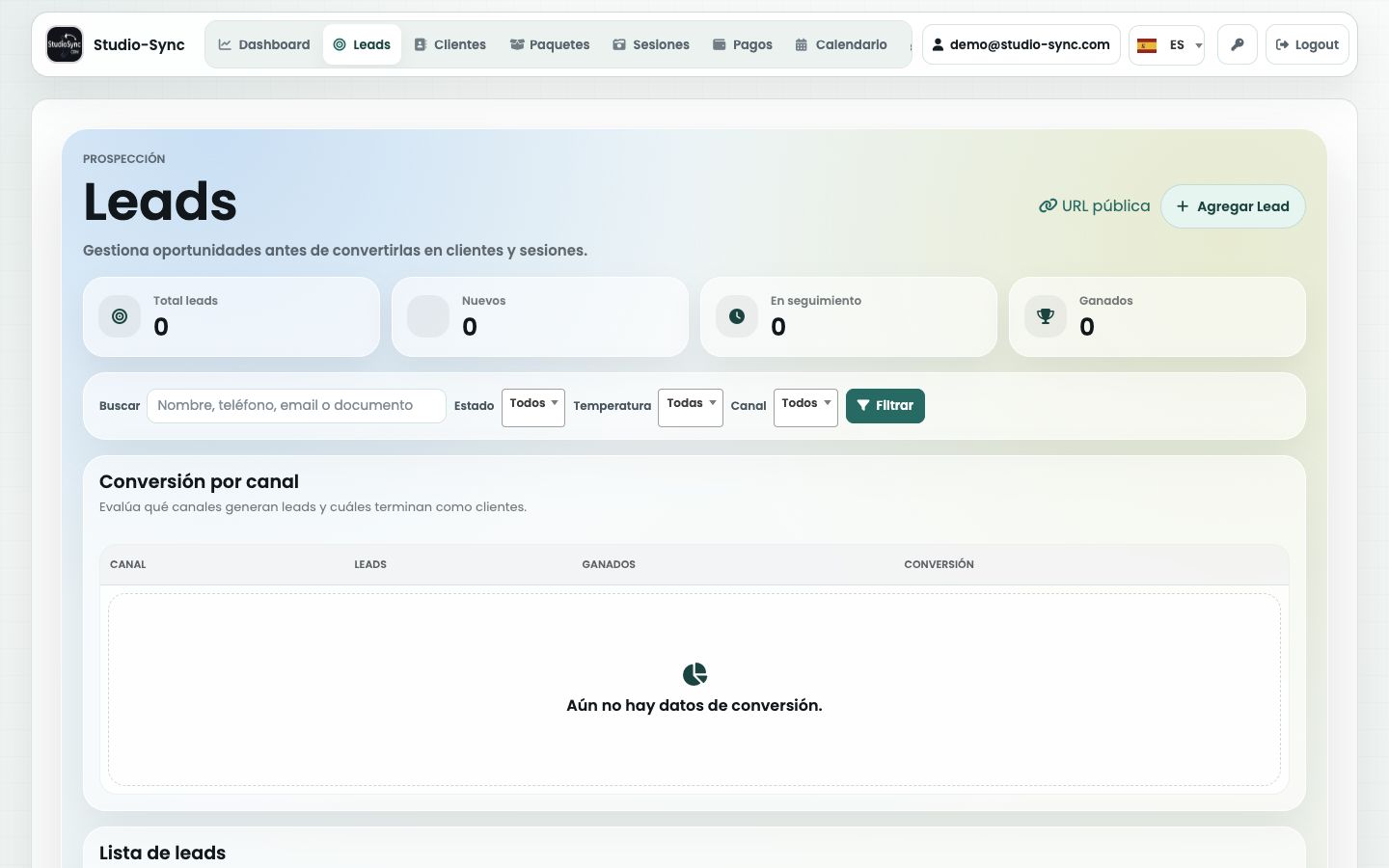1389x868 pixels.
Task: Apply filters with the Filtrar button
Action: point(885,406)
